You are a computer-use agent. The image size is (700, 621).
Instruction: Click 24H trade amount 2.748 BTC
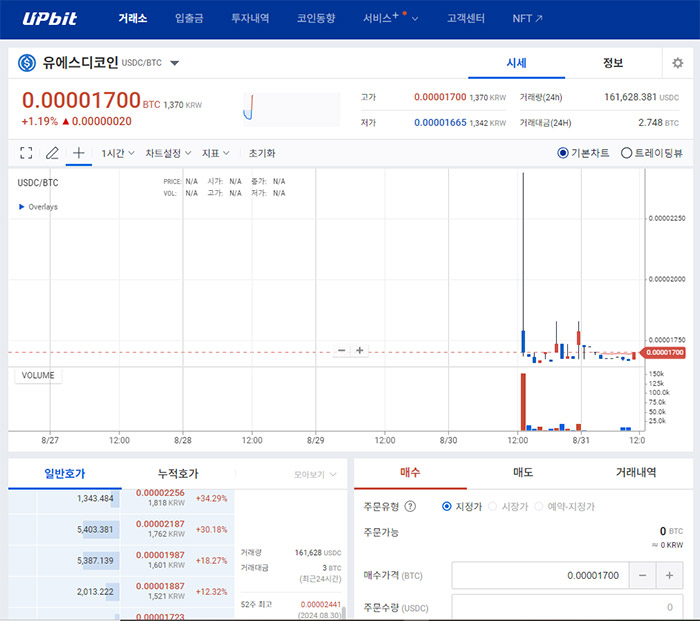658,123
